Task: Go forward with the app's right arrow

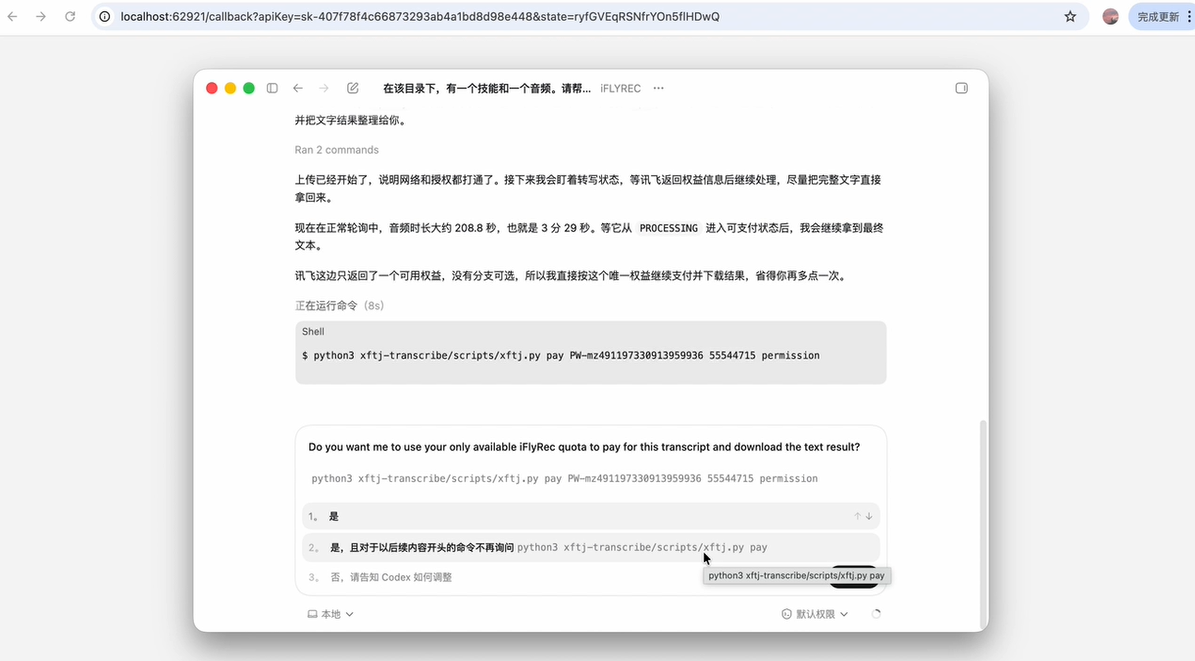Action: 324,88
